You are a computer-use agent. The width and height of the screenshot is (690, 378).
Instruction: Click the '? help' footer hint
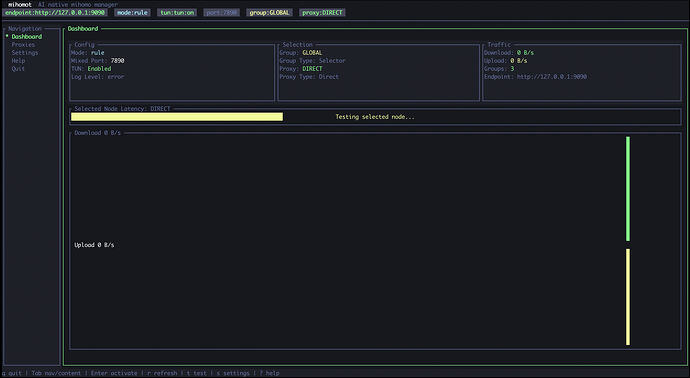click(x=269, y=373)
